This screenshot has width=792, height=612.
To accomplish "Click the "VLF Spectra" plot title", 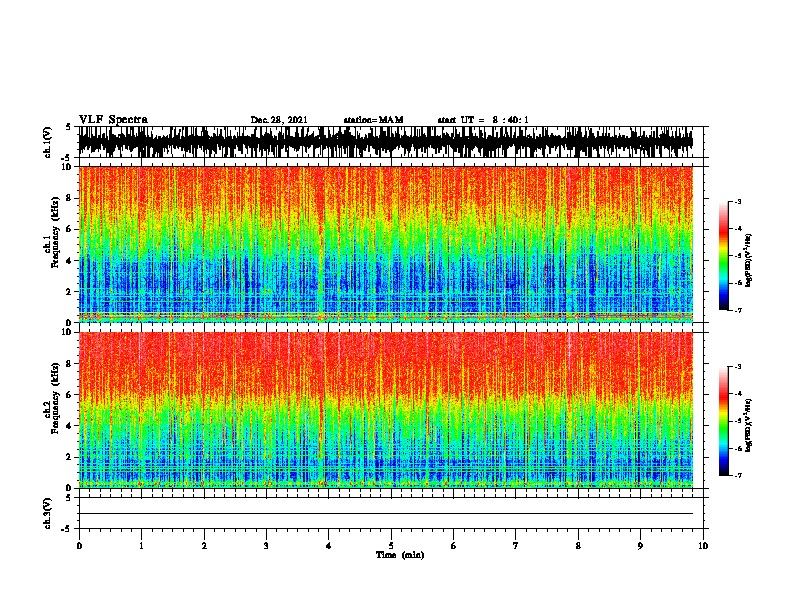I will coord(113,119).
